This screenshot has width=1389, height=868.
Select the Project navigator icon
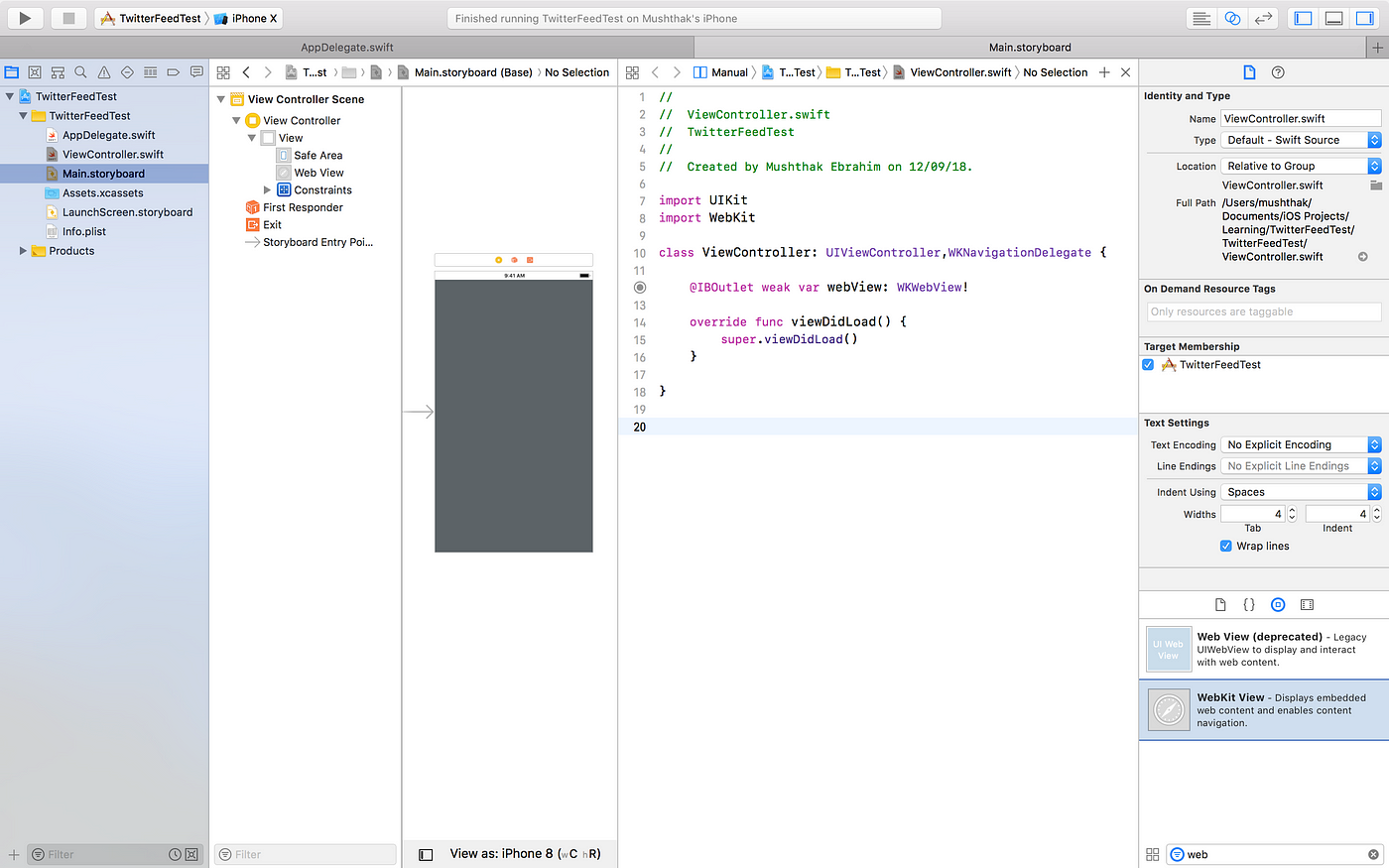point(12,72)
